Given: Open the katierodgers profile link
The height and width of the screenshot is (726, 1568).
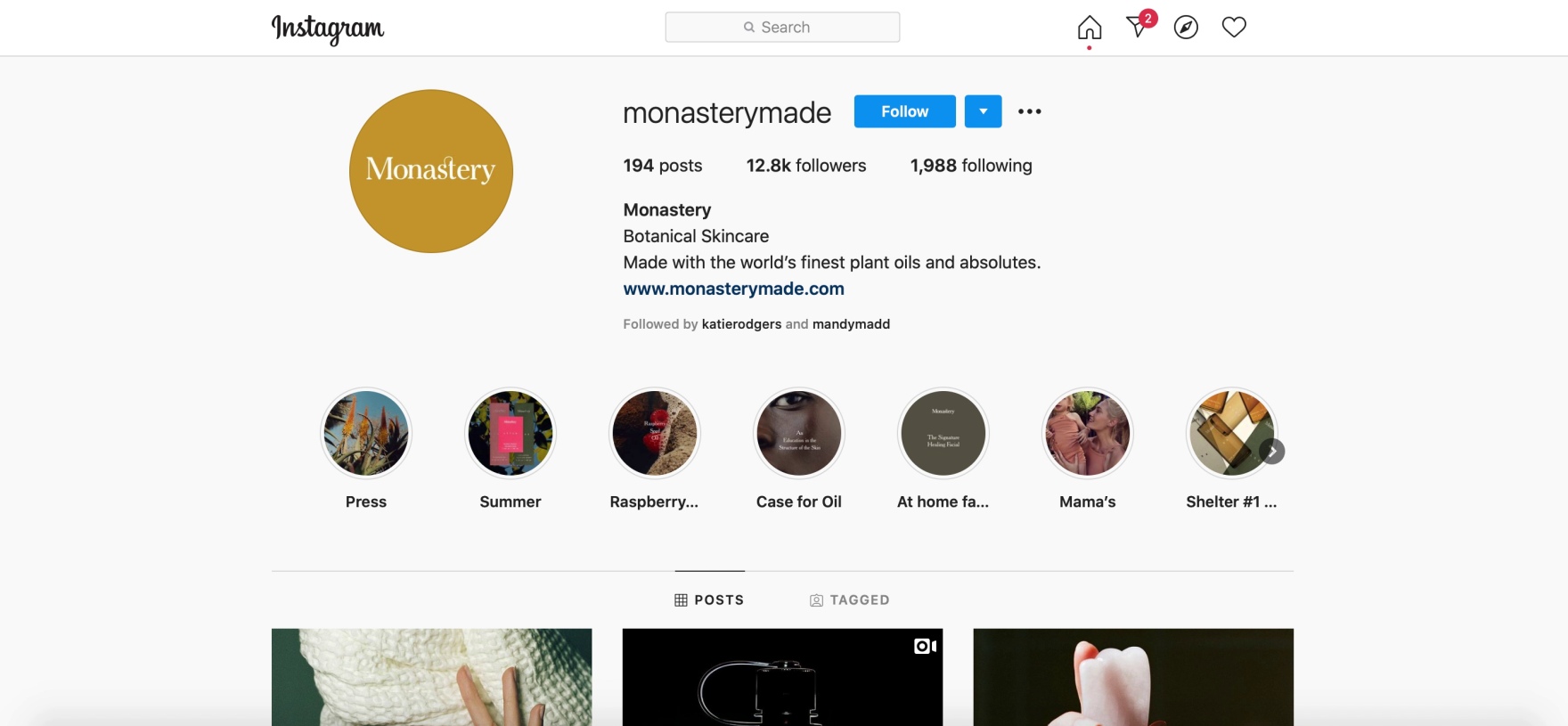Looking at the screenshot, I should click(741, 324).
